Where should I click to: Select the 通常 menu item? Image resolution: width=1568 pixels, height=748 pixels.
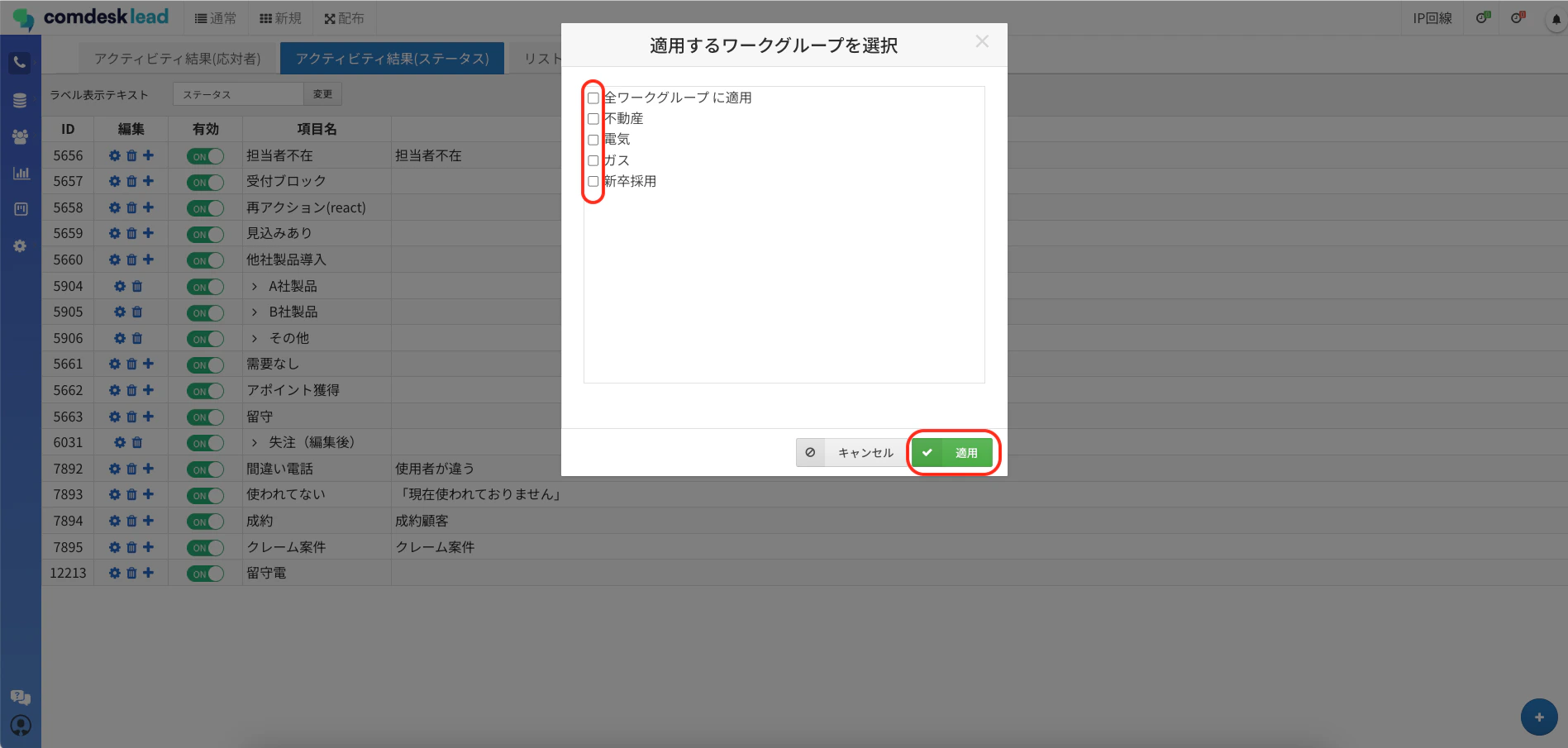[x=216, y=18]
